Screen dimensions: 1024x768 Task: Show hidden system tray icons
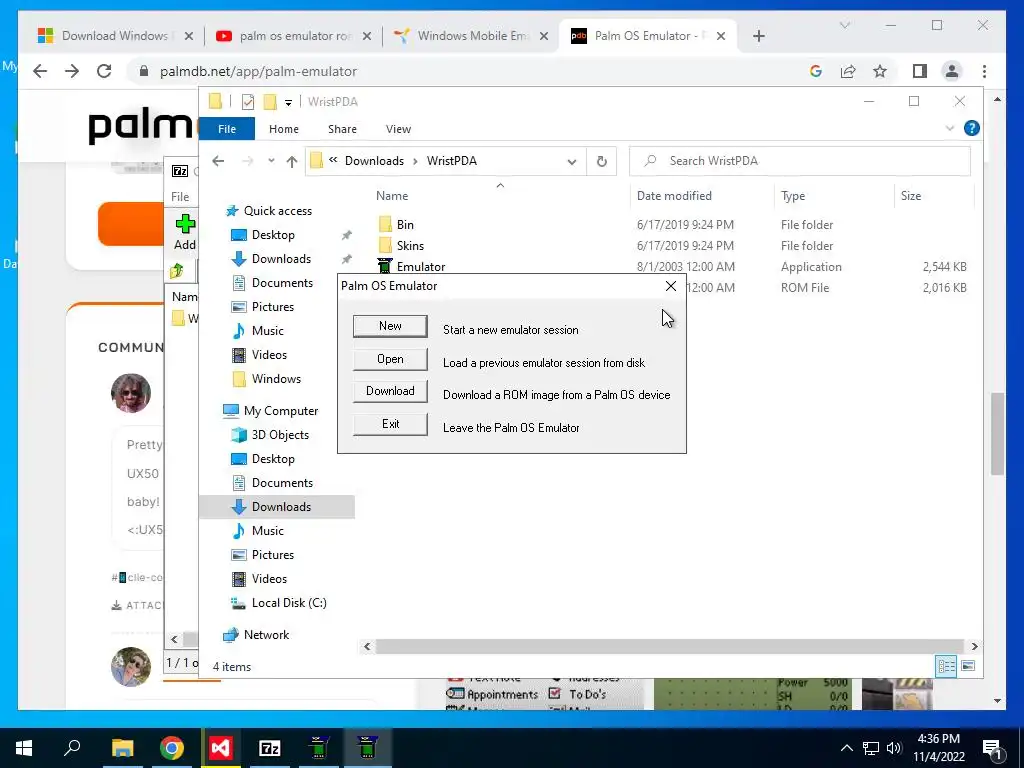tap(846, 748)
